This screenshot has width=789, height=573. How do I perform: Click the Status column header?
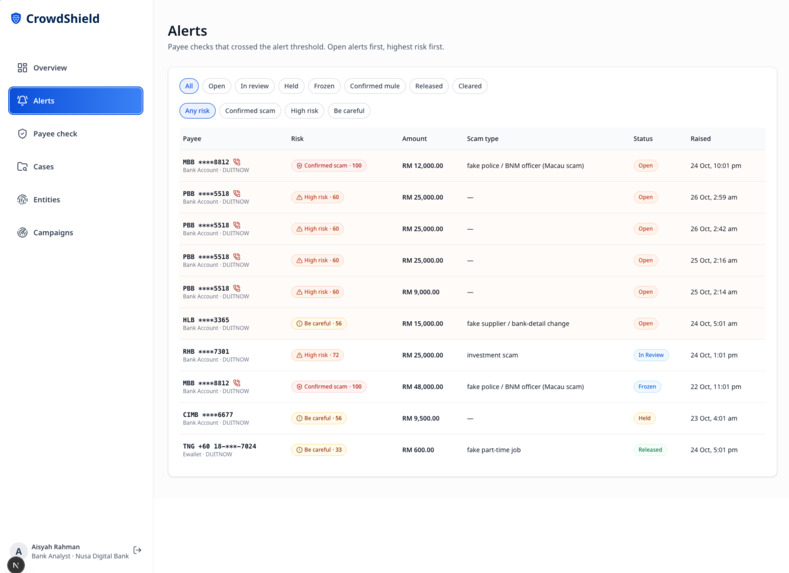pos(643,139)
